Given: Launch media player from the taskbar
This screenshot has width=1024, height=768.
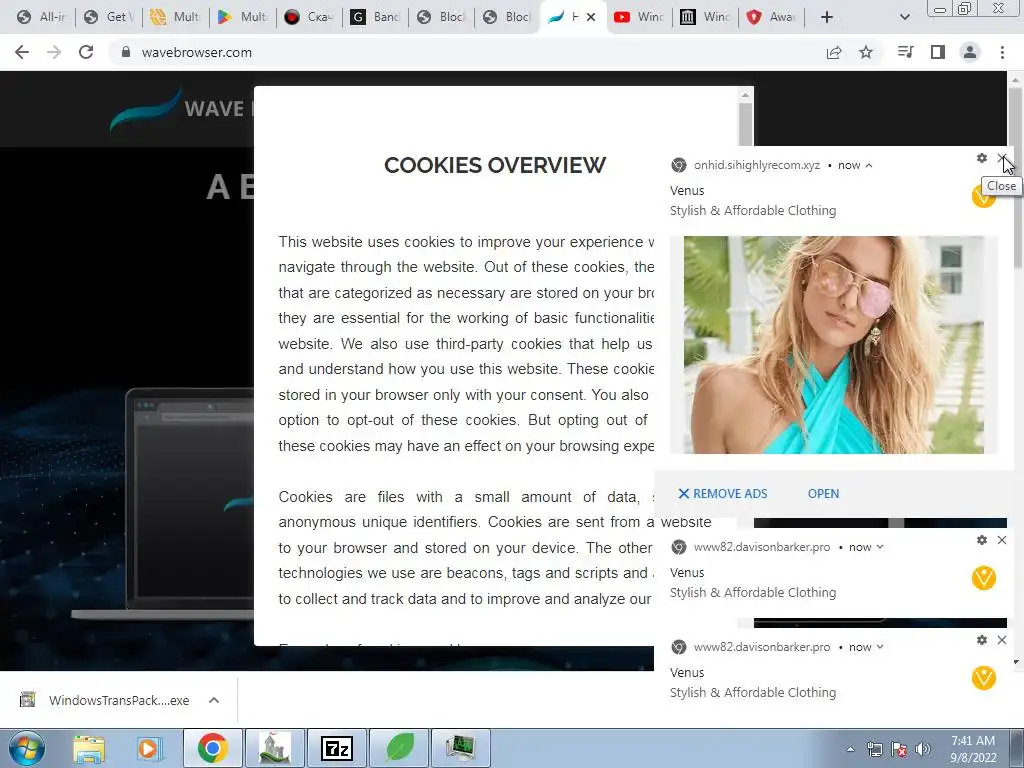Looking at the screenshot, I should [x=149, y=748].
